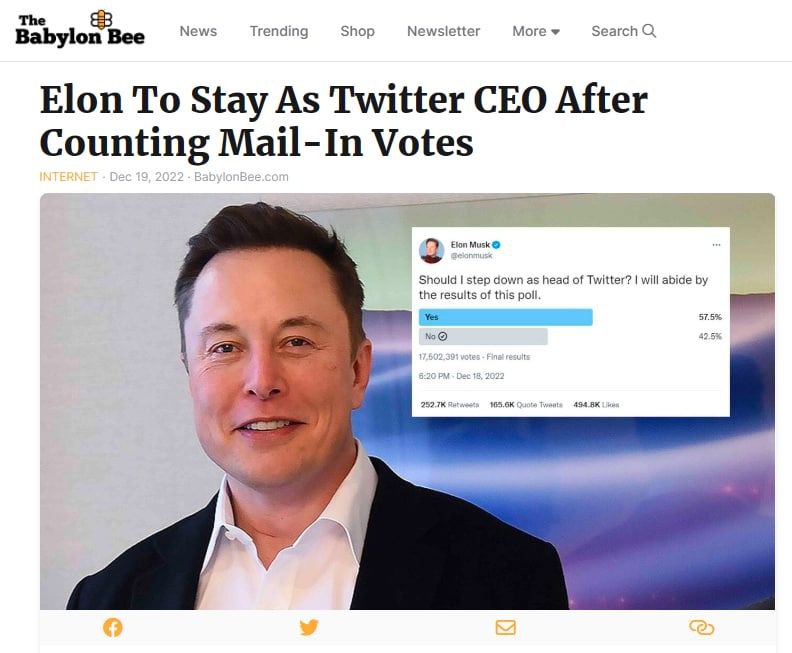The width and height of the screenshot is (792, 653).
Task: Select the 'No' poll option checkmark
Action: coord(443,336)
